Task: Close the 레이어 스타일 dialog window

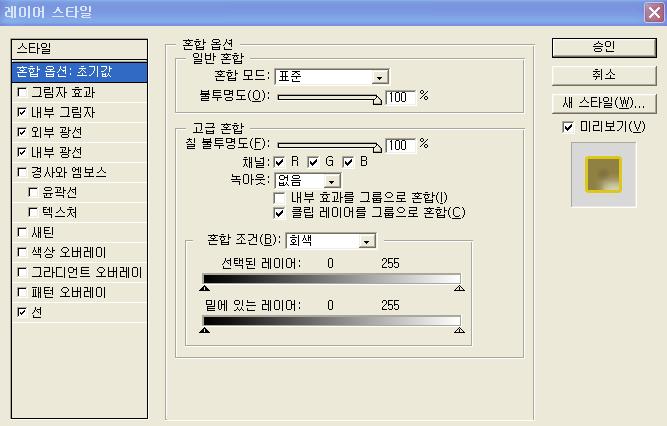Action: point(652,13)
